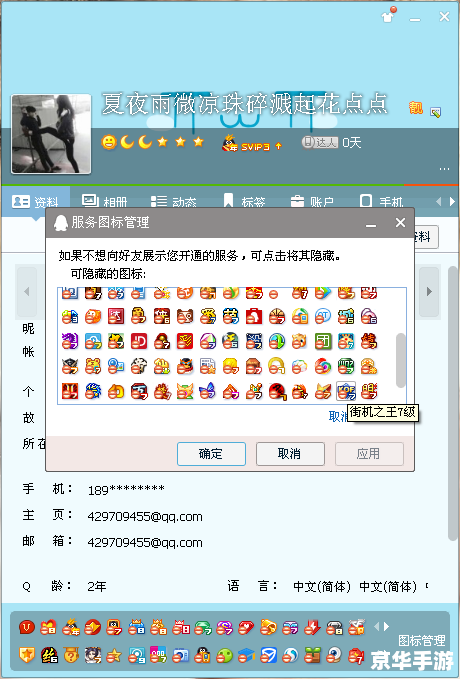Show previous icons with bottom bar left arrow

pos(376,626)
